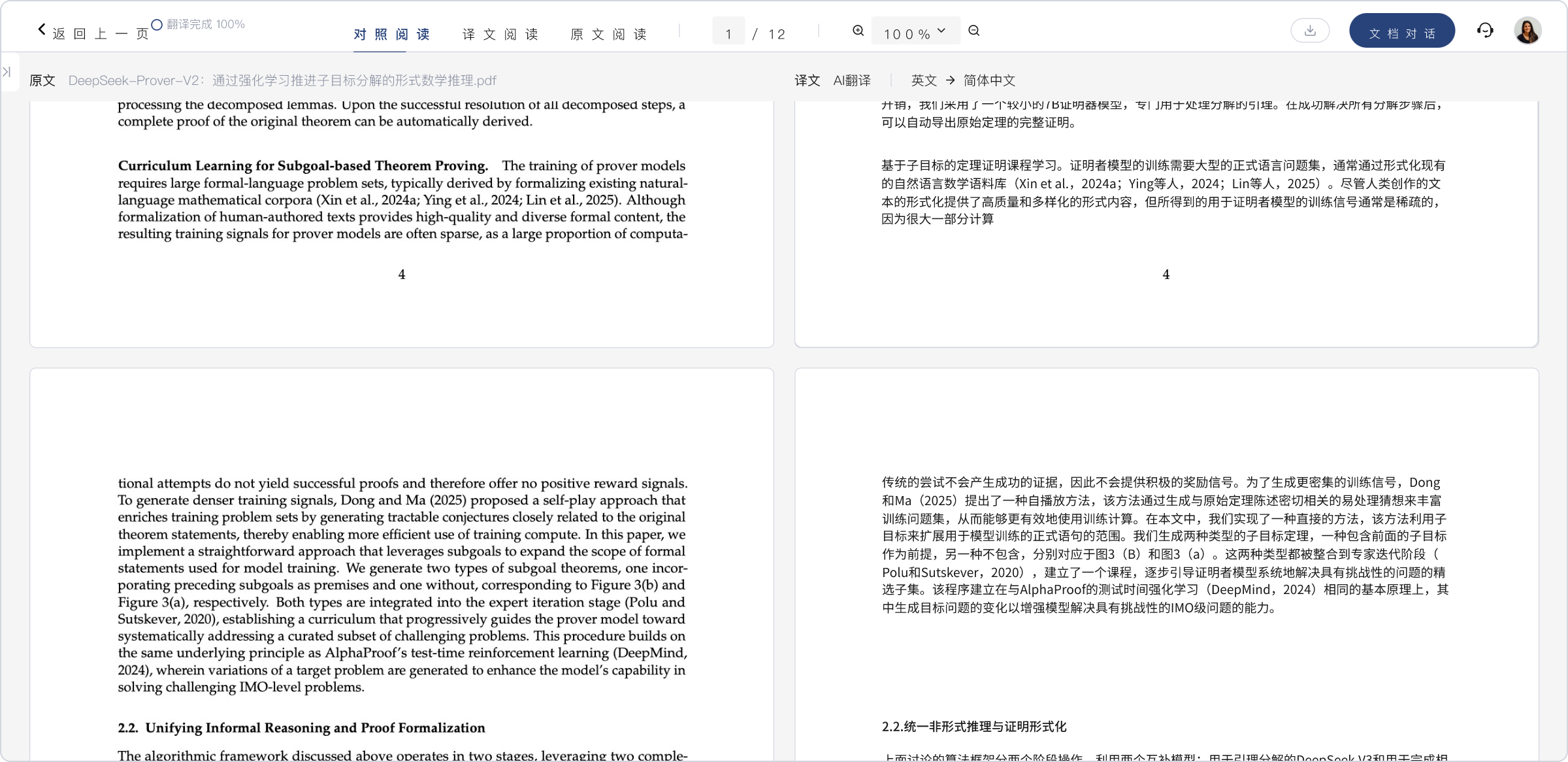Select source language 英文

pyautogui.click(x=924, y=80)
